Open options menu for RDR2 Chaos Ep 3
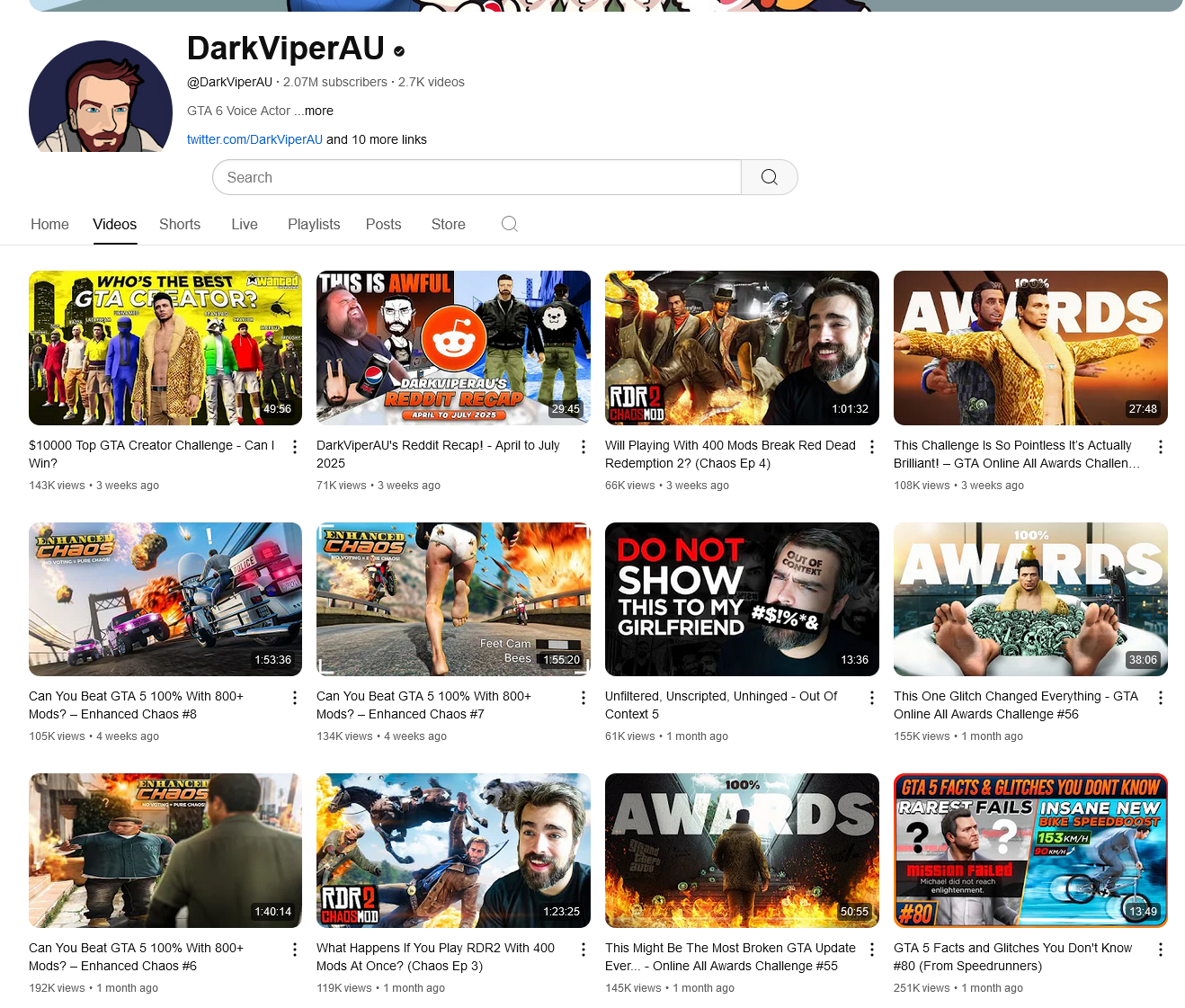Screen dimensions: 1185x1008 pyautogui.click(x=584, y=950)
